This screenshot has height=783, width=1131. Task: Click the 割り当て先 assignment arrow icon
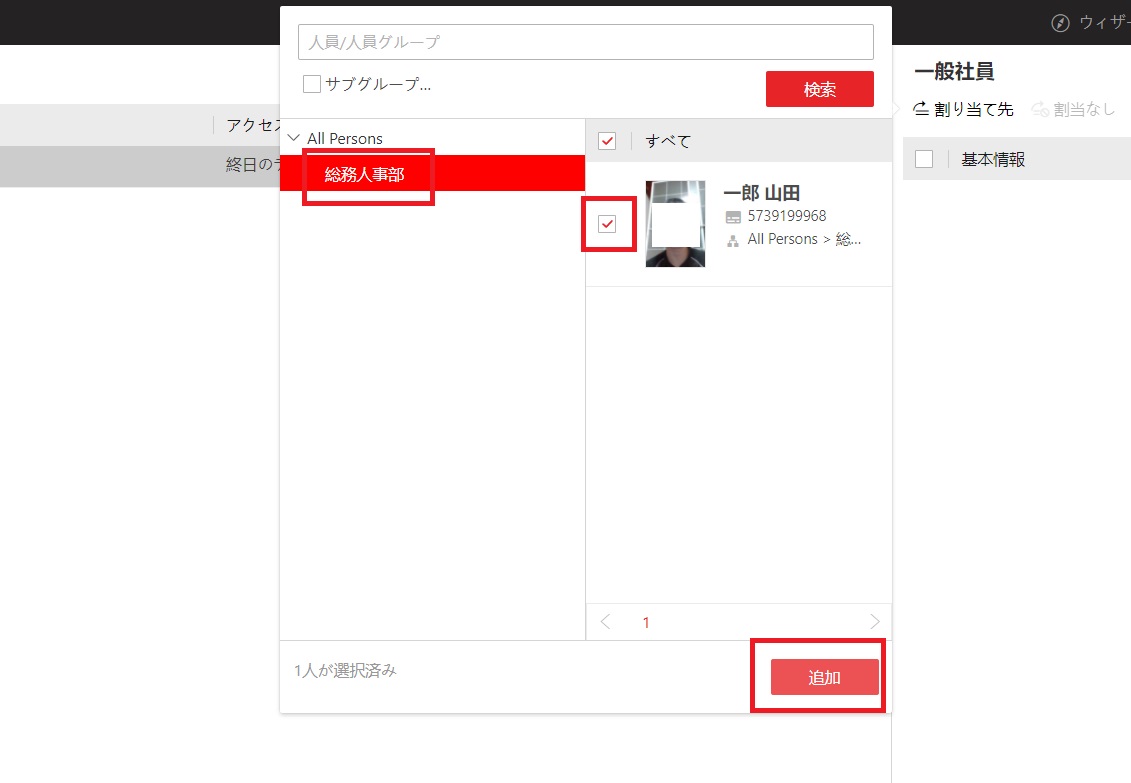[922, 109]
